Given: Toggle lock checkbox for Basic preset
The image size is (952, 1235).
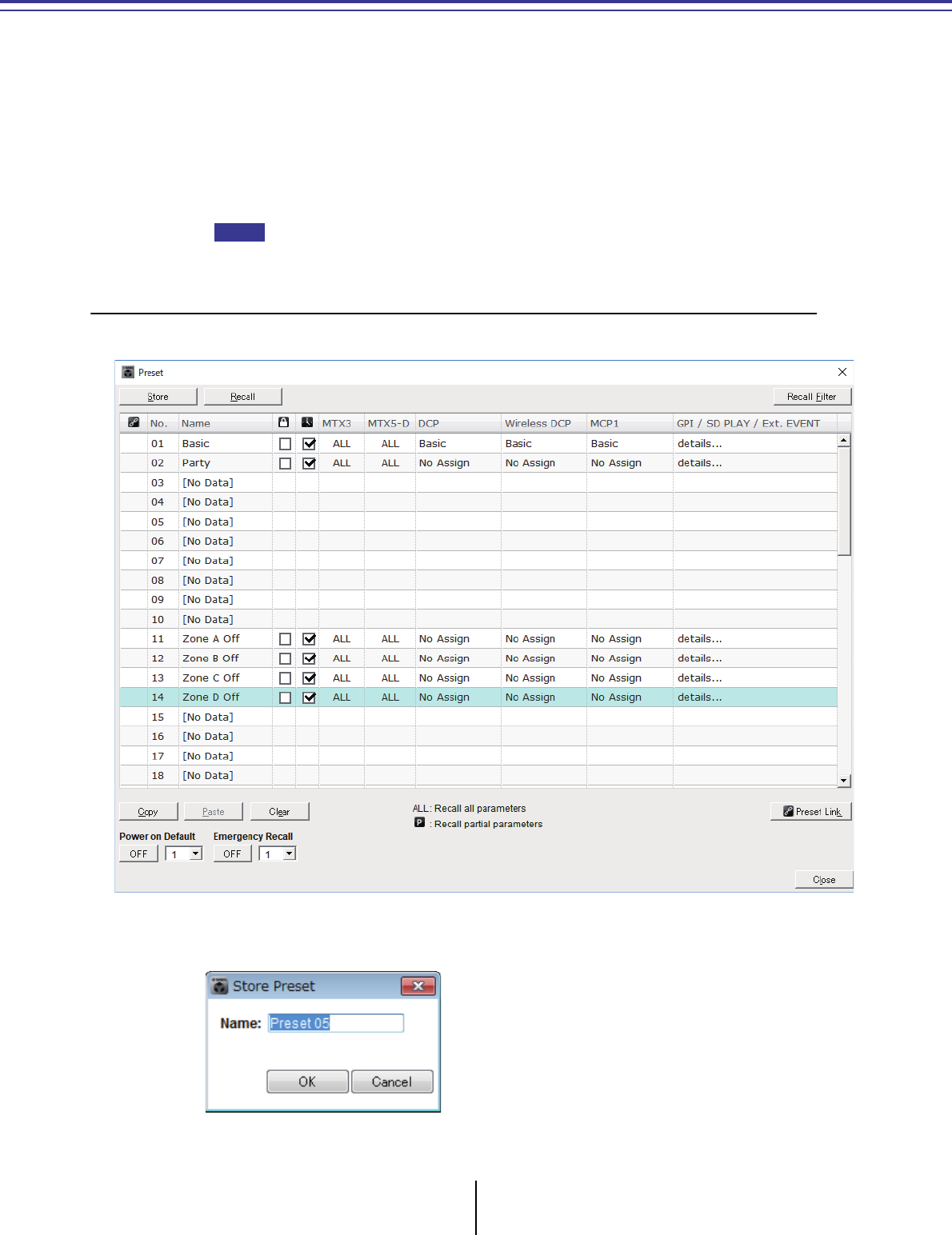Looking at the screenshot, I should (285, 444).
